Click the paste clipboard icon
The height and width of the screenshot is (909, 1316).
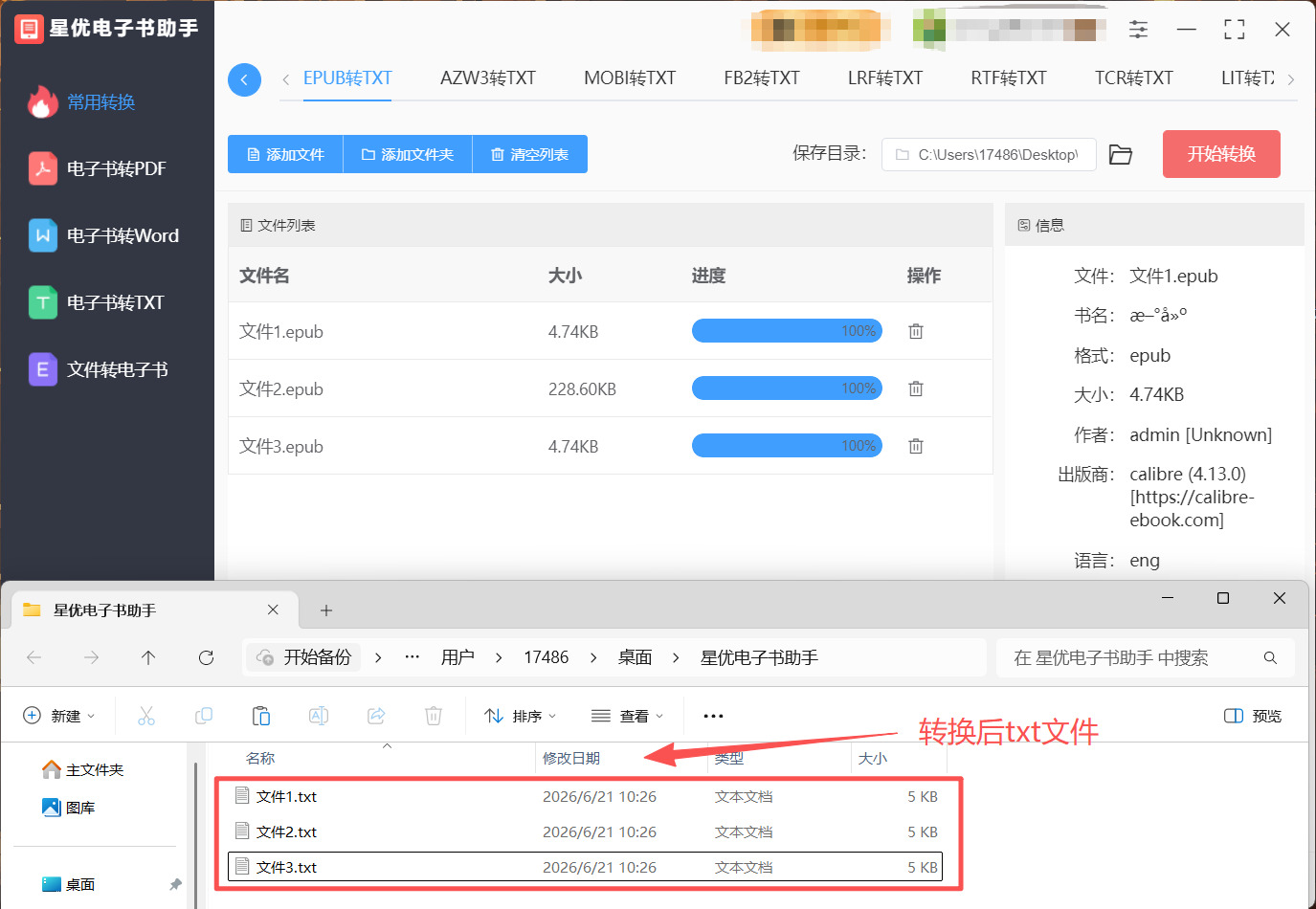click(x=261, y=716)
